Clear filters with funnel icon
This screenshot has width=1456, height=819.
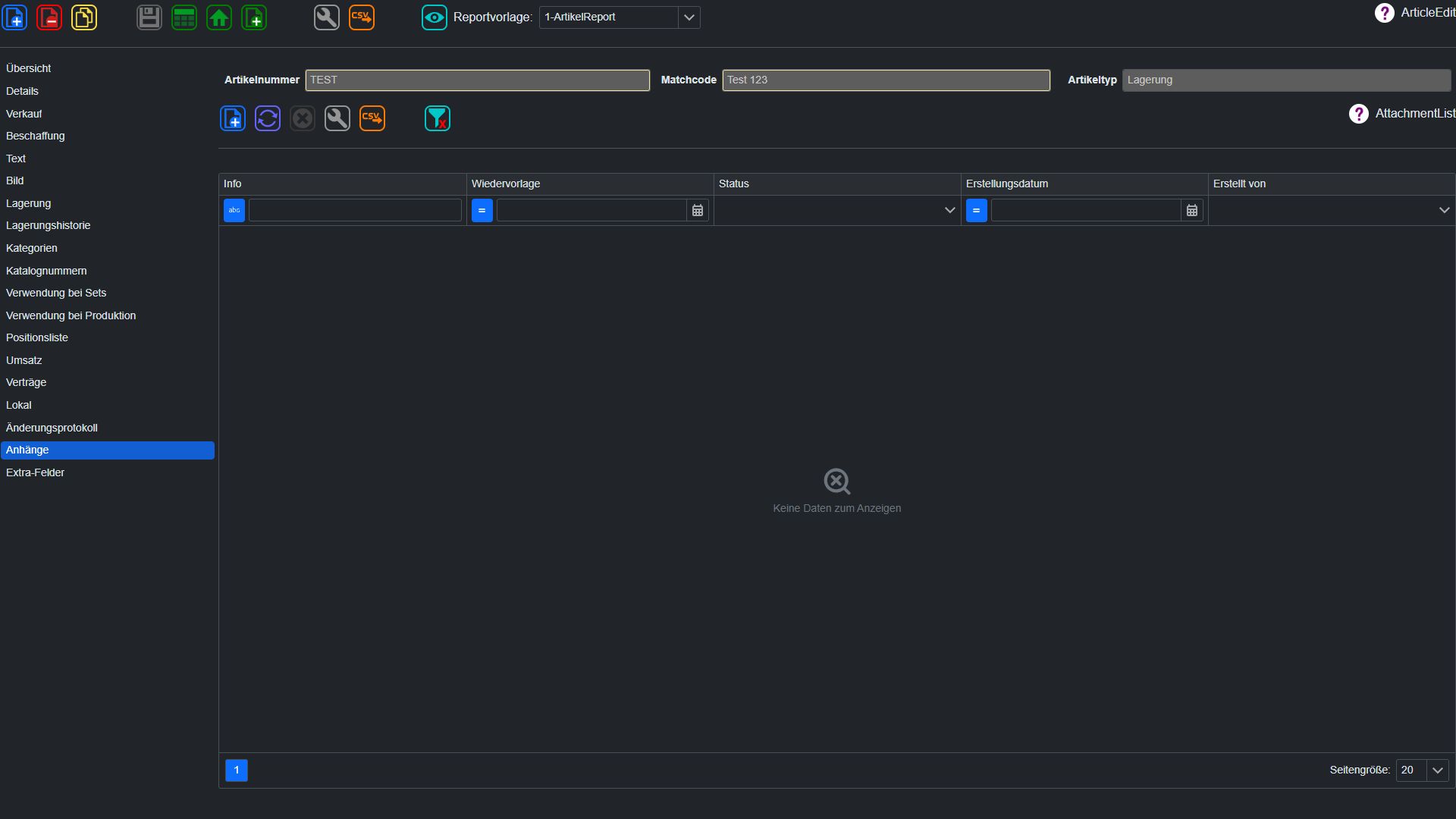tap(438, 118)
